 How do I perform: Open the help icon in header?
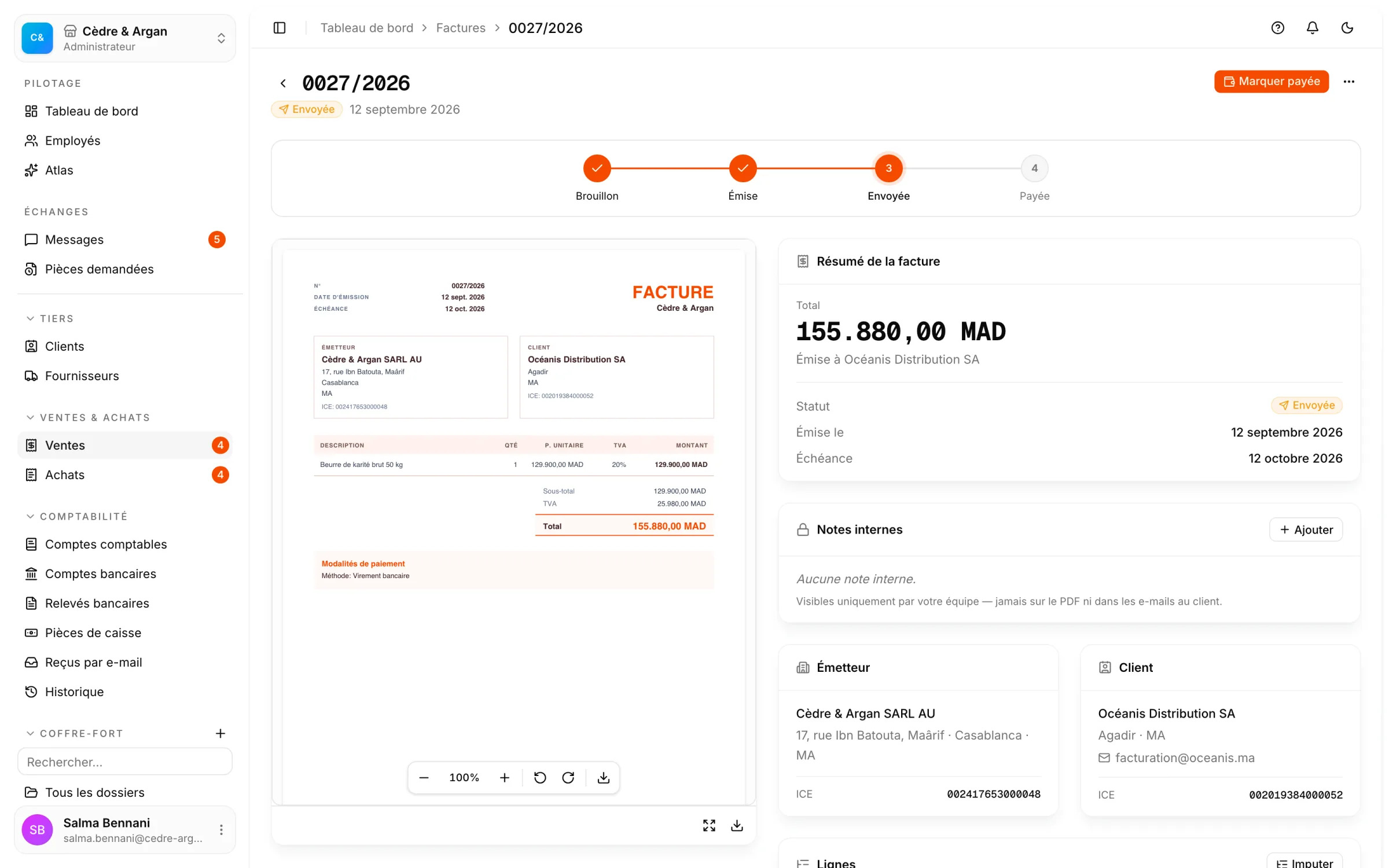(x=1277, y=28)
